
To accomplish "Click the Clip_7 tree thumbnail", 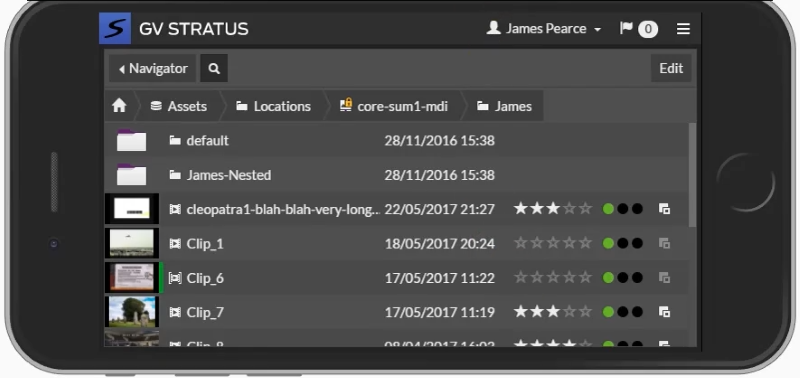I will coord(132,312).
